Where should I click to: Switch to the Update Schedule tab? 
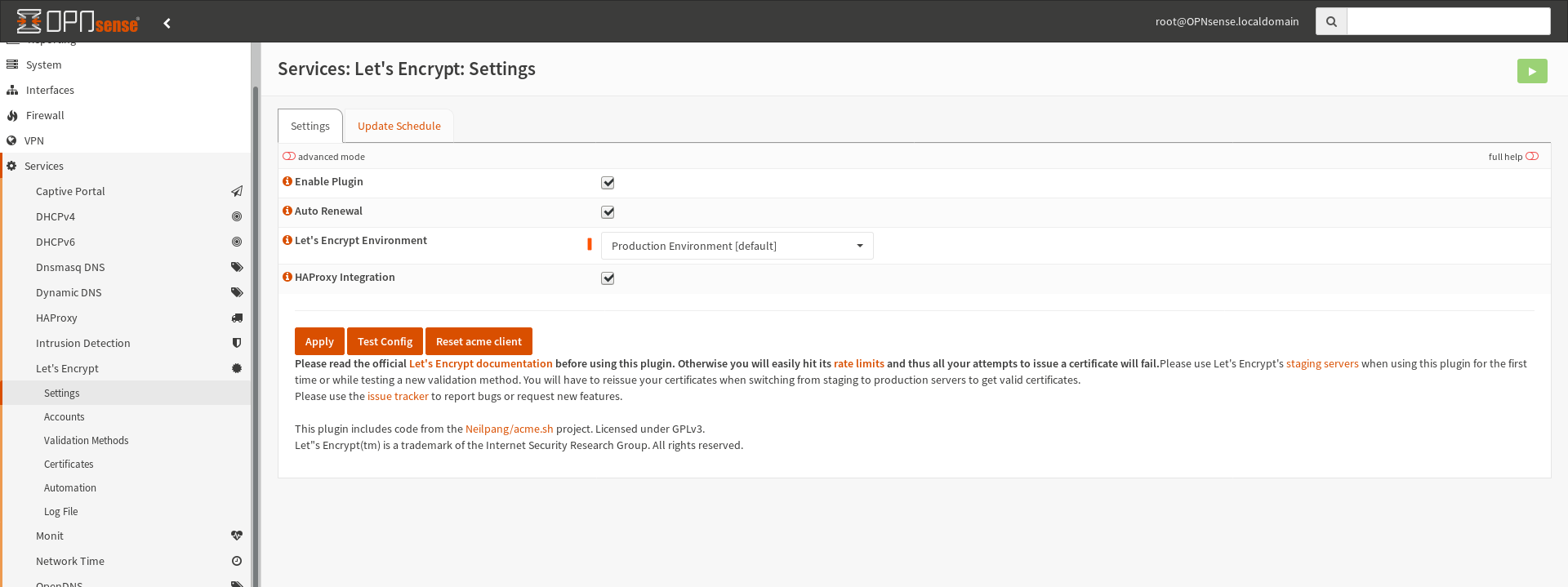[399, 126]
